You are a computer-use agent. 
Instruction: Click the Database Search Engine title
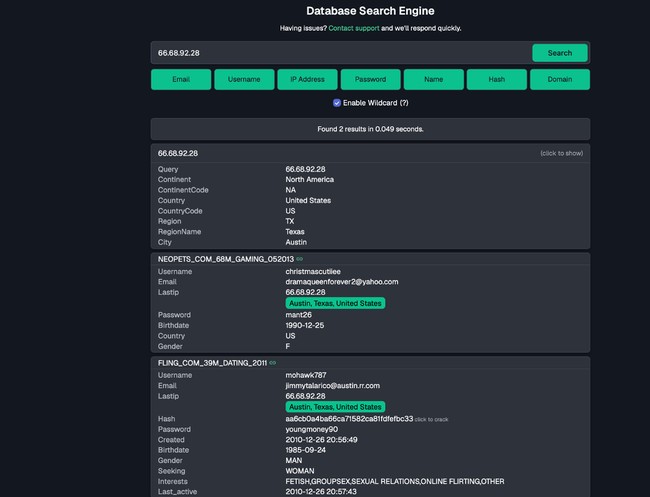click(370, 11)
